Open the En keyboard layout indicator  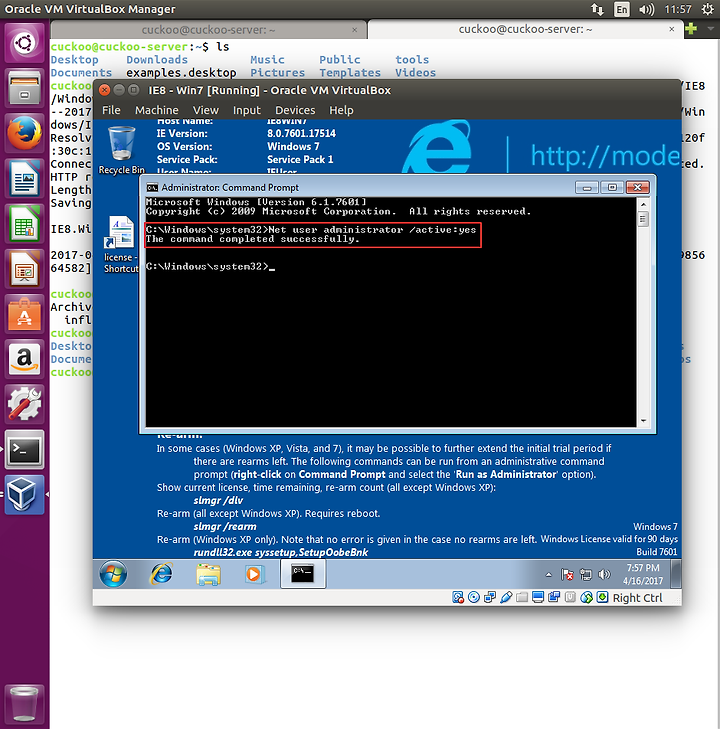tap(621, 9)
